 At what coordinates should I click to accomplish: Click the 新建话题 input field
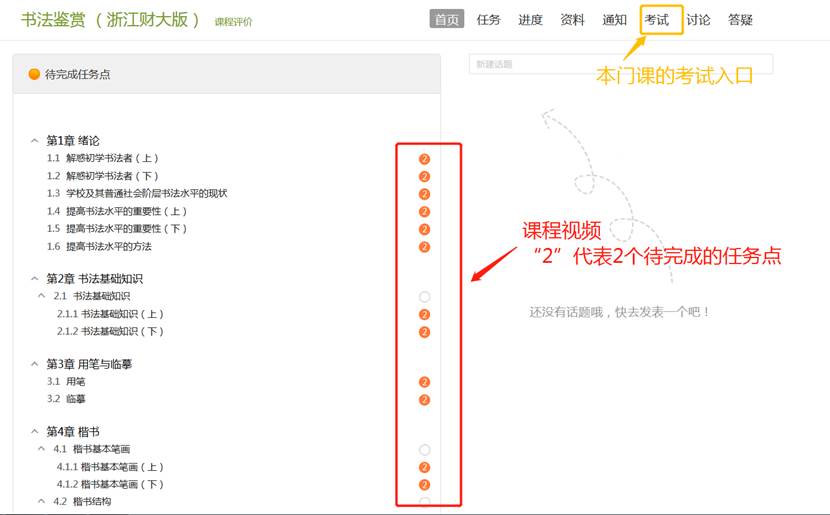(620, 64)
